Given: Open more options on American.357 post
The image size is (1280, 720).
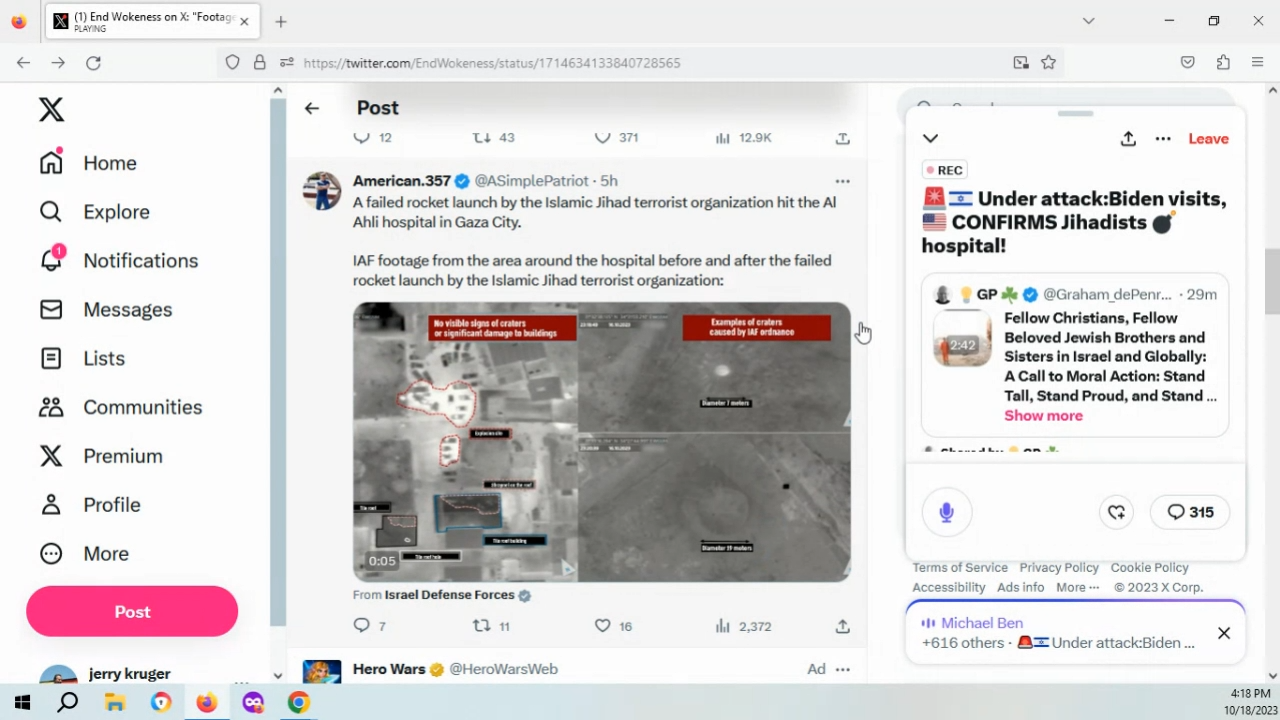Looking at the screenshot, I should [842, 181].
